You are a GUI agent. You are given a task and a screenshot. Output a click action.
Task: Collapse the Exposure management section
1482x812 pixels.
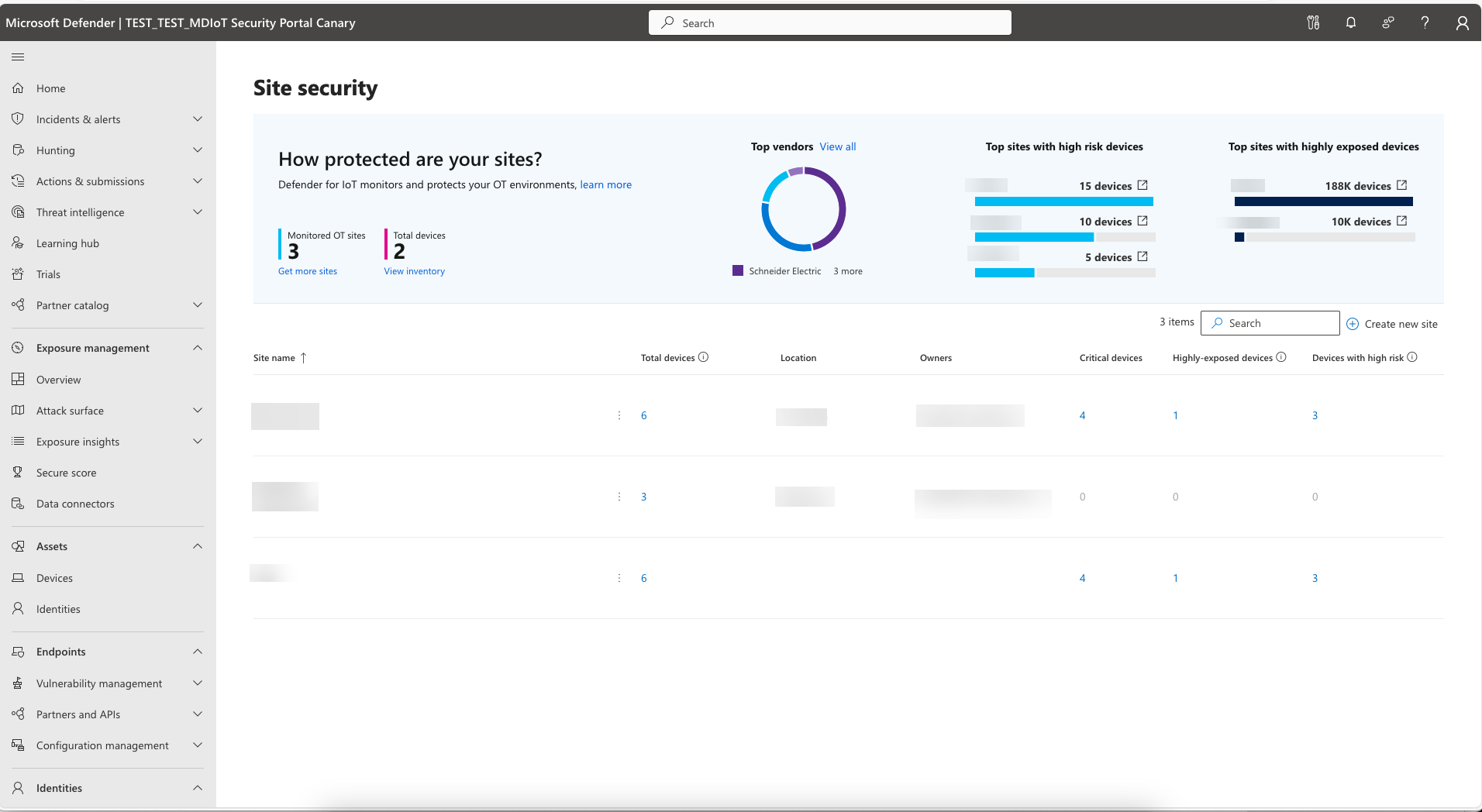coord(198,348)
